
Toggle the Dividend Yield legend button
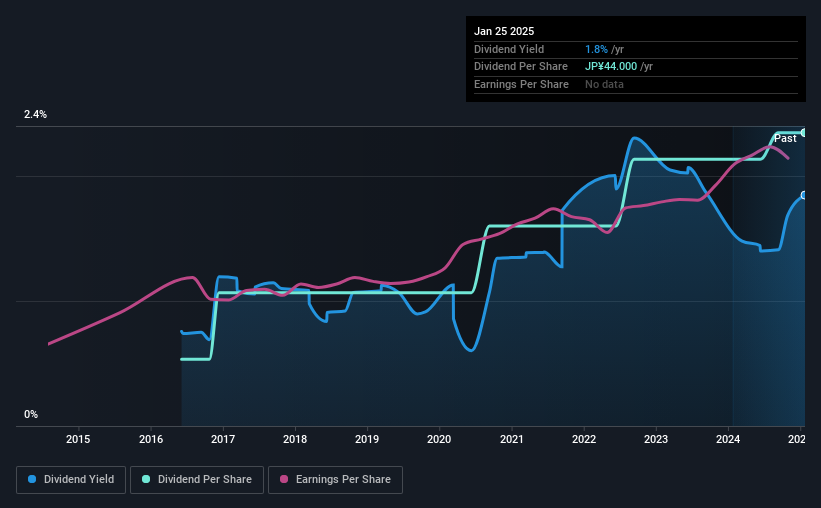tap(71, 480)
